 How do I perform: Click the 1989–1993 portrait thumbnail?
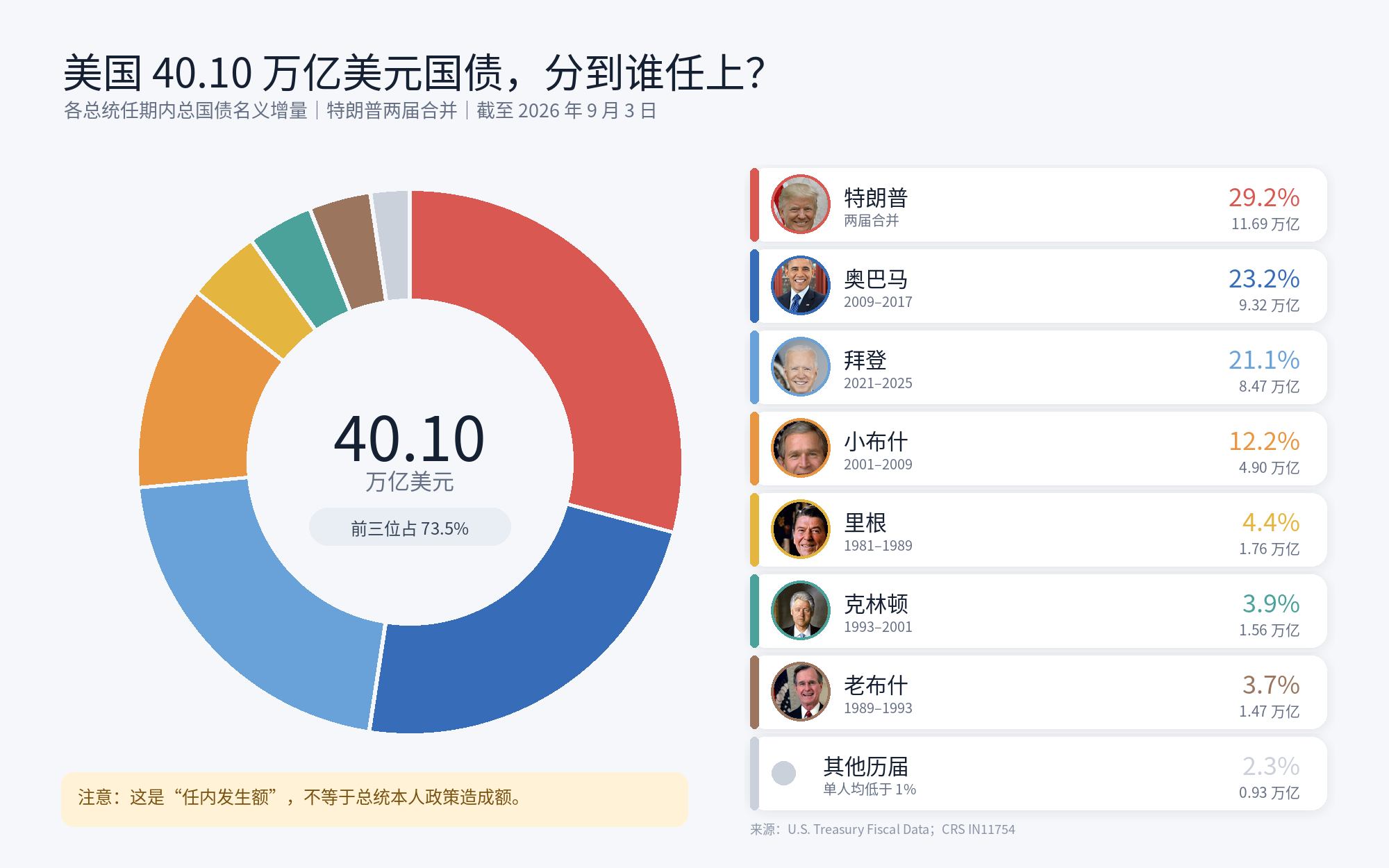(x=801, y=692)
